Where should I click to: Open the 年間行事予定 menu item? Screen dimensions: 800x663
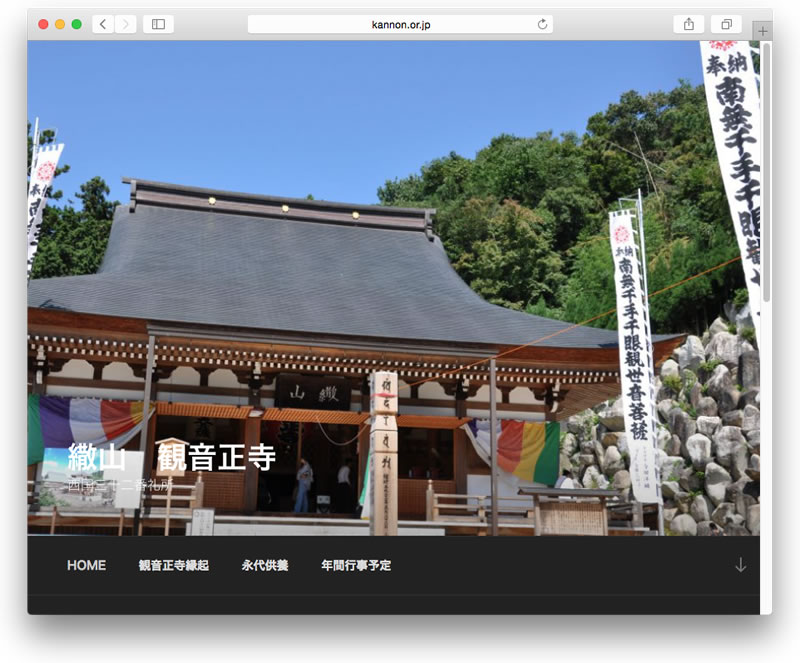(356, 565)
